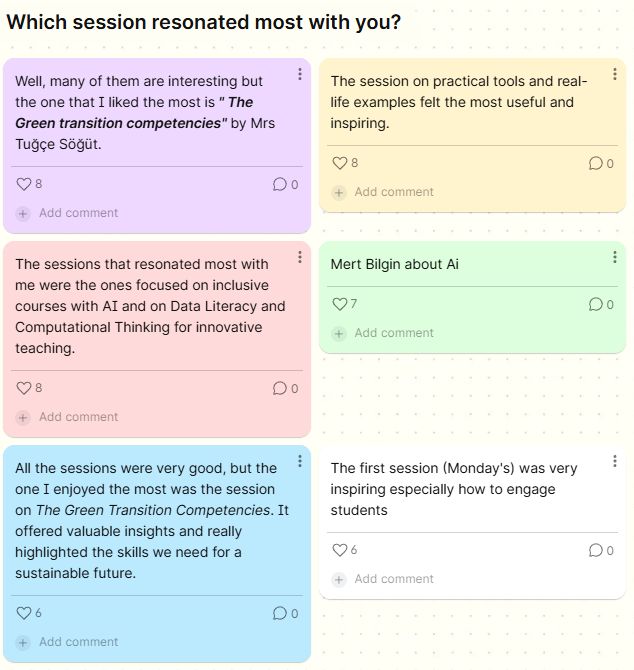Add comment to the Mert Bilgin post
This screenshot has height=670, width=634.
(x=393, y=333)
